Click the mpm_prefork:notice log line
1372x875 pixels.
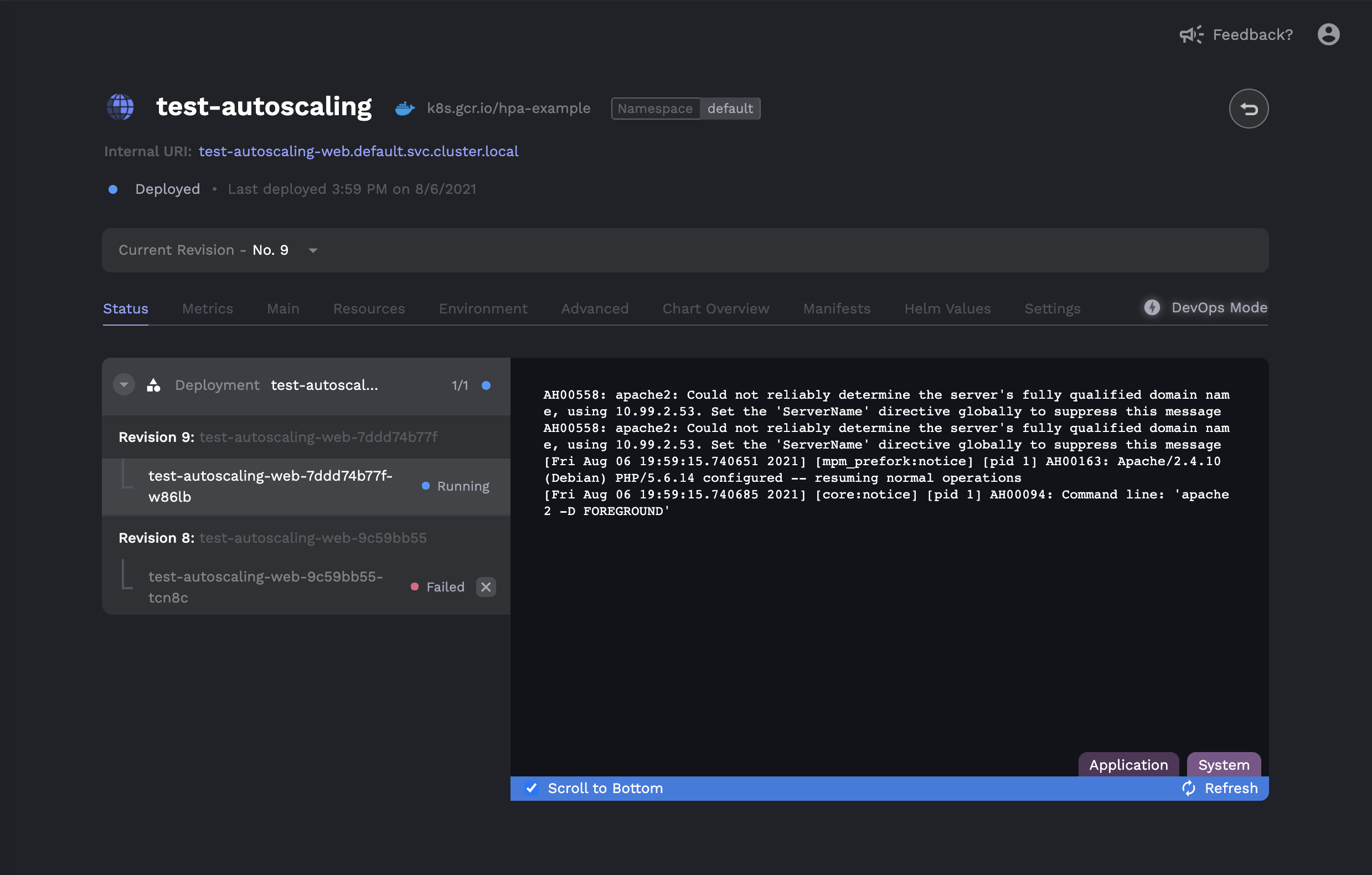[x=882, y=469]
